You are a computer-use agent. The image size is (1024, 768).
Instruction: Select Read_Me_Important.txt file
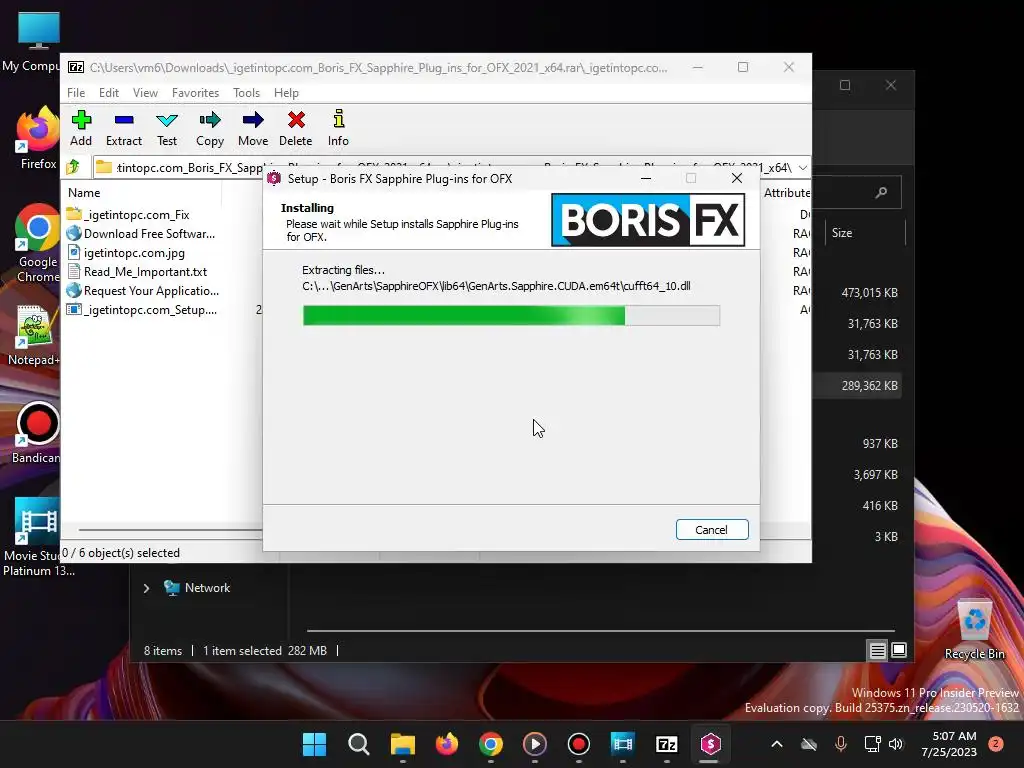136,271
